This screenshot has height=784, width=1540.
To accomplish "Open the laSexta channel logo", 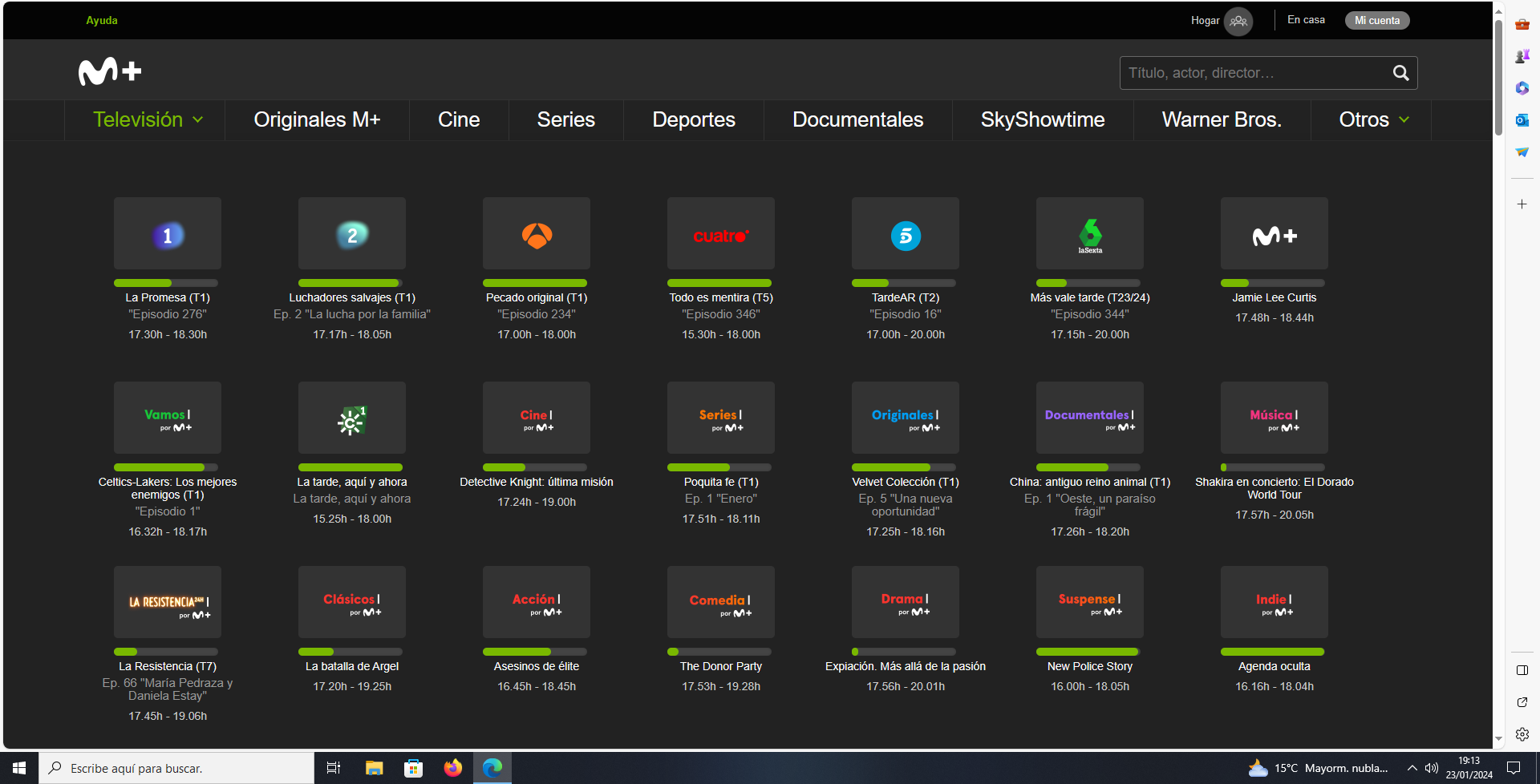I will pyautogui.click(x=1090, y=233).
